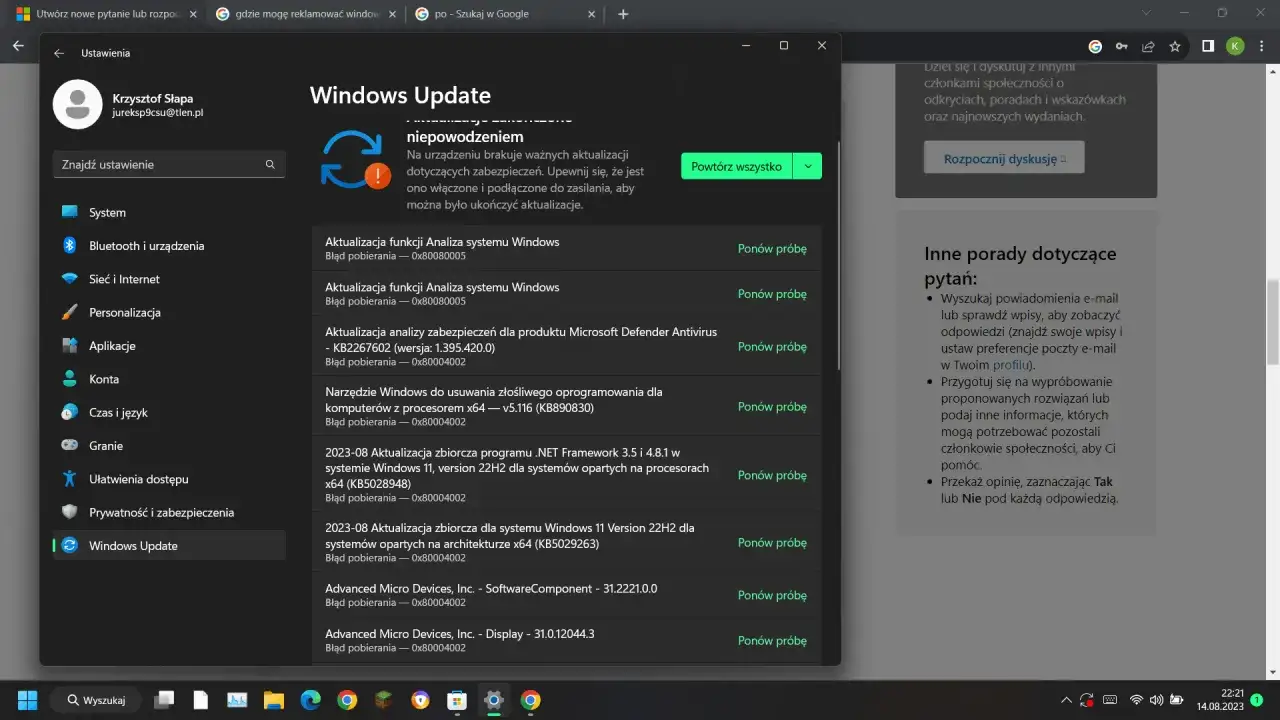This screenshot has height=720, width=1280.
Task: Open a new Chrome tab
Action: pos(624,14)
